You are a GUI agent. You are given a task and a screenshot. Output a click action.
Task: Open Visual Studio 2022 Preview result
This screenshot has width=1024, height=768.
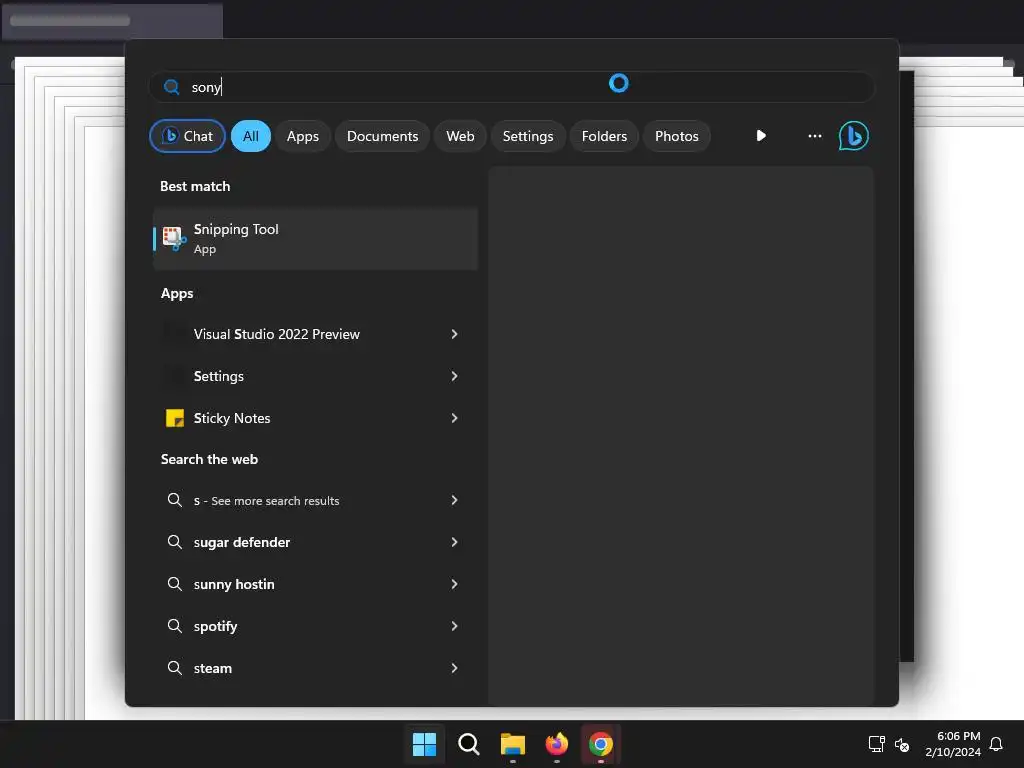tap(315, 334)
